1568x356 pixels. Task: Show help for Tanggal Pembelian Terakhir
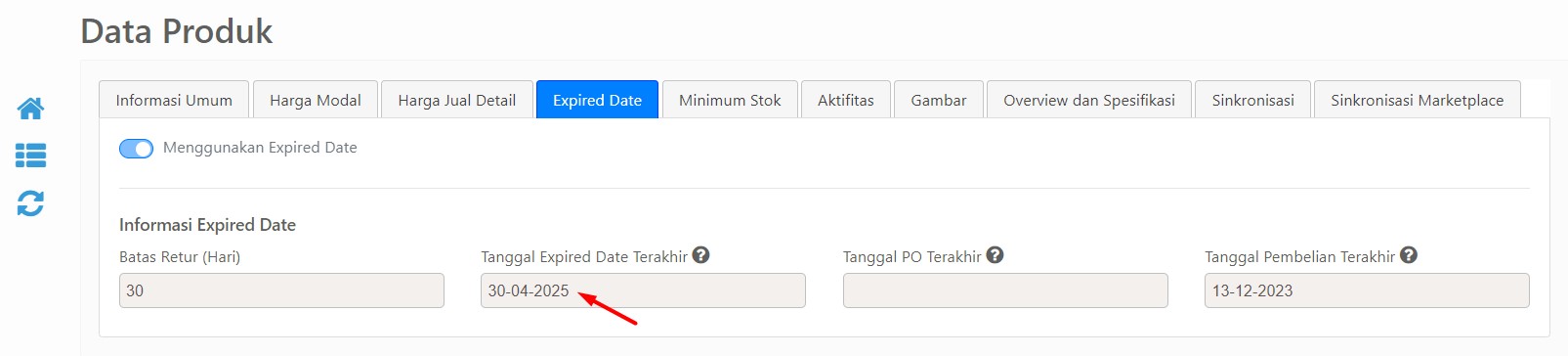coord(1408,255)
